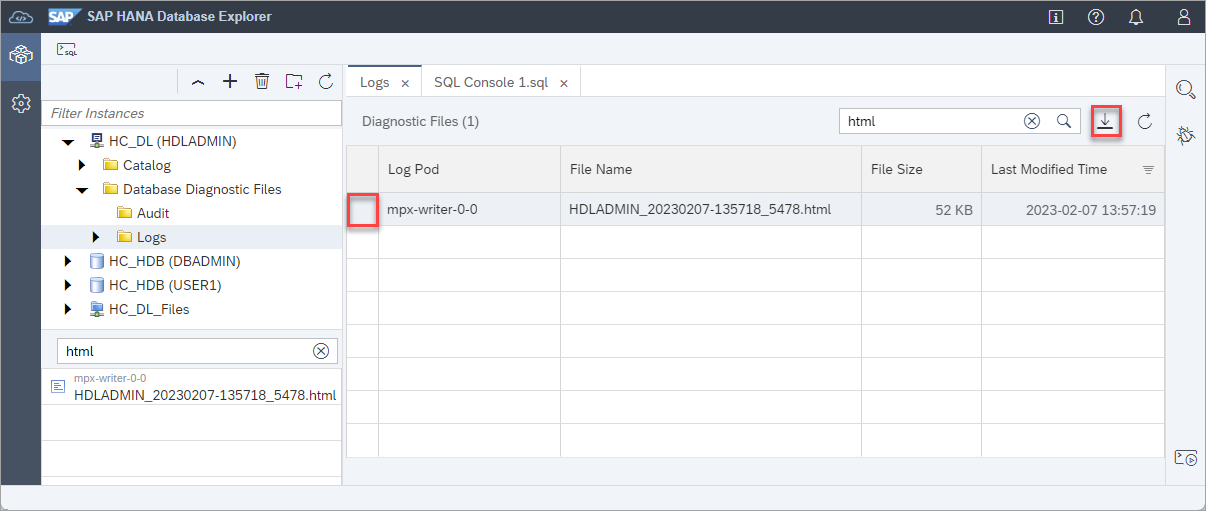Collapse Database Diagnostic Files folder
The width and height of the screenshot is (1206, 511).
pyautogui.click(x=83, y=189)
